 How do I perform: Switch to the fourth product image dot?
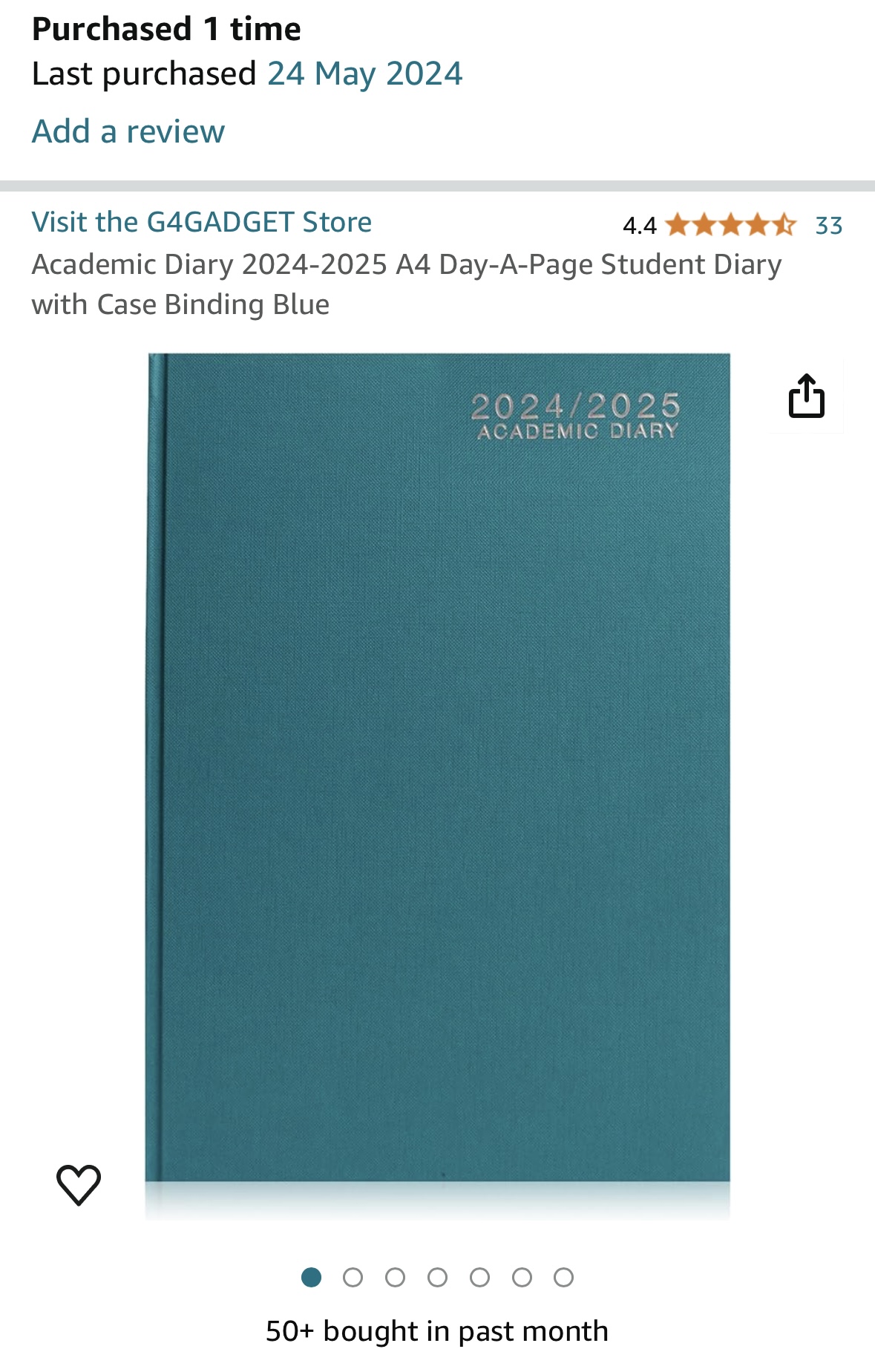click(x=438, y=1277)
